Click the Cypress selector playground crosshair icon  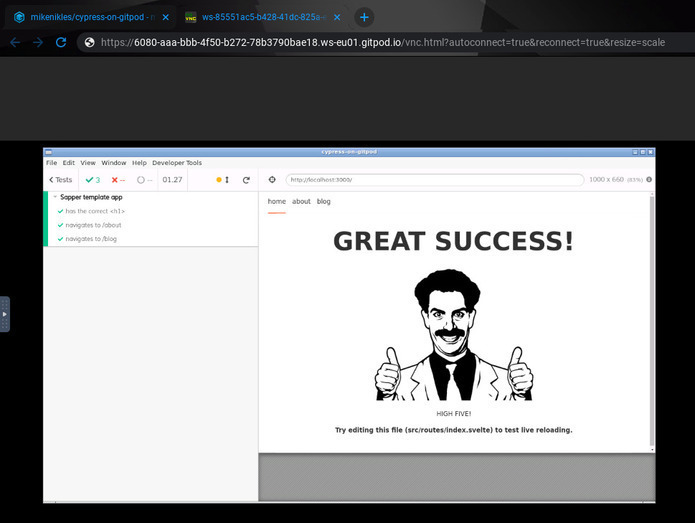272,180
